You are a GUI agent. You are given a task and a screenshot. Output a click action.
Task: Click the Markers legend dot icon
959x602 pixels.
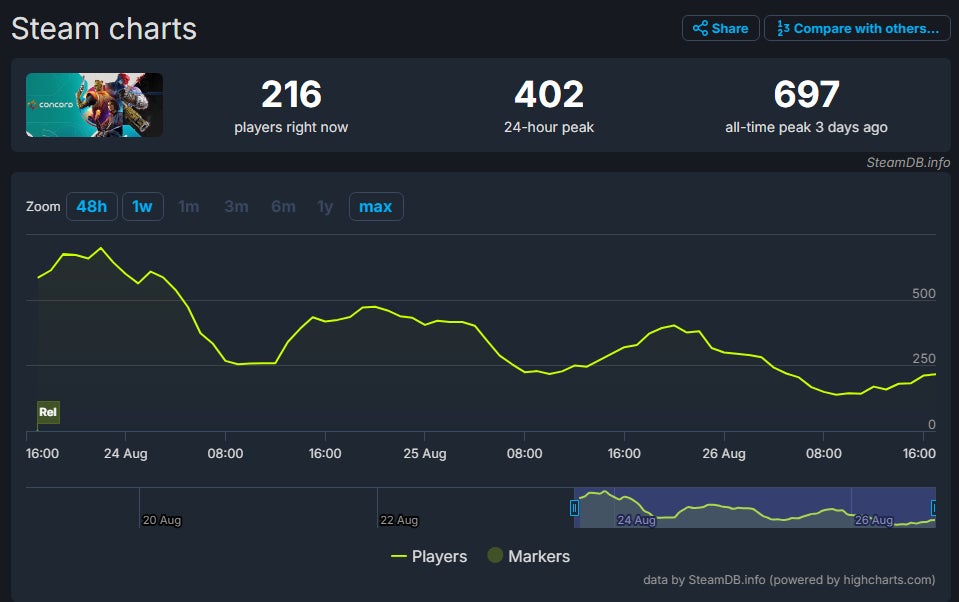(495, 556)
